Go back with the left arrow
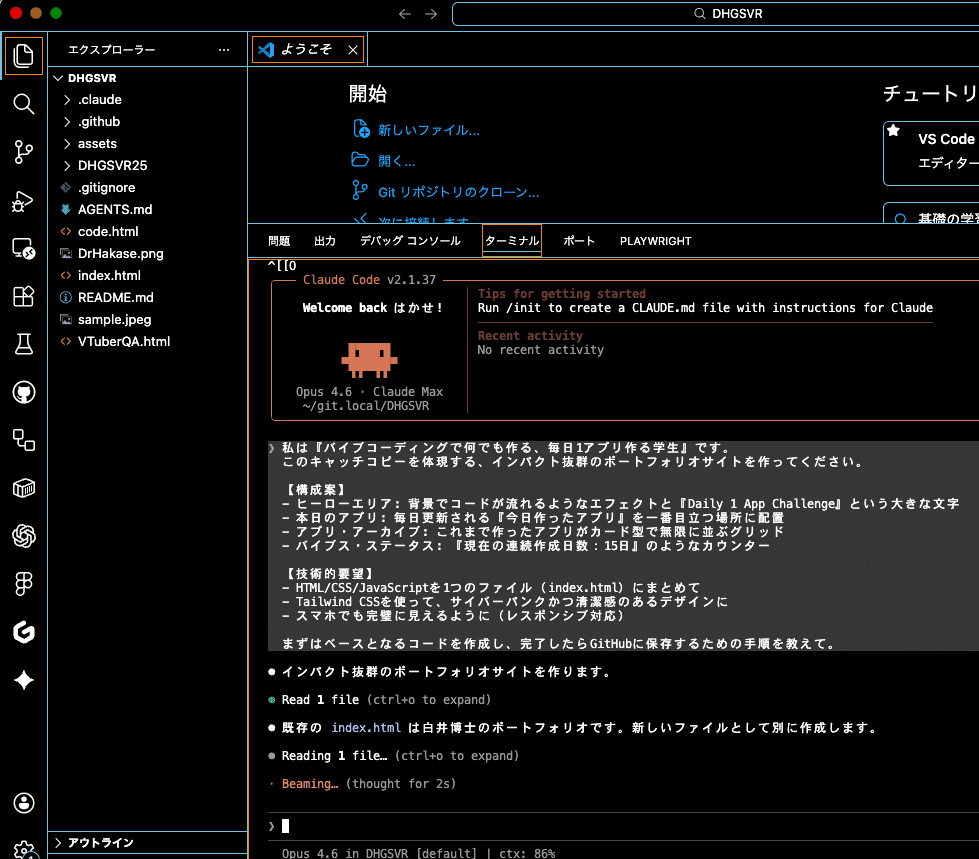The width and height of the screenshot is (979, 859). pyautogui.click(x=405, y=14)
